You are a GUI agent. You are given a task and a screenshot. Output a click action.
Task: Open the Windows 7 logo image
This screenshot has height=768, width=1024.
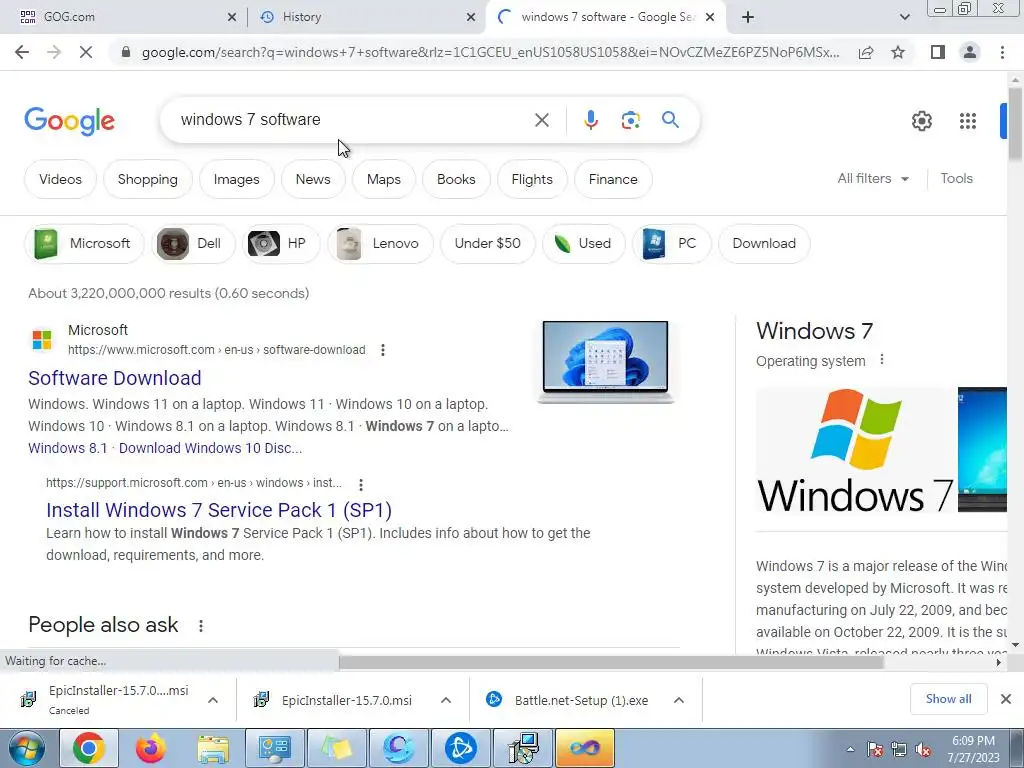point(856,450)
